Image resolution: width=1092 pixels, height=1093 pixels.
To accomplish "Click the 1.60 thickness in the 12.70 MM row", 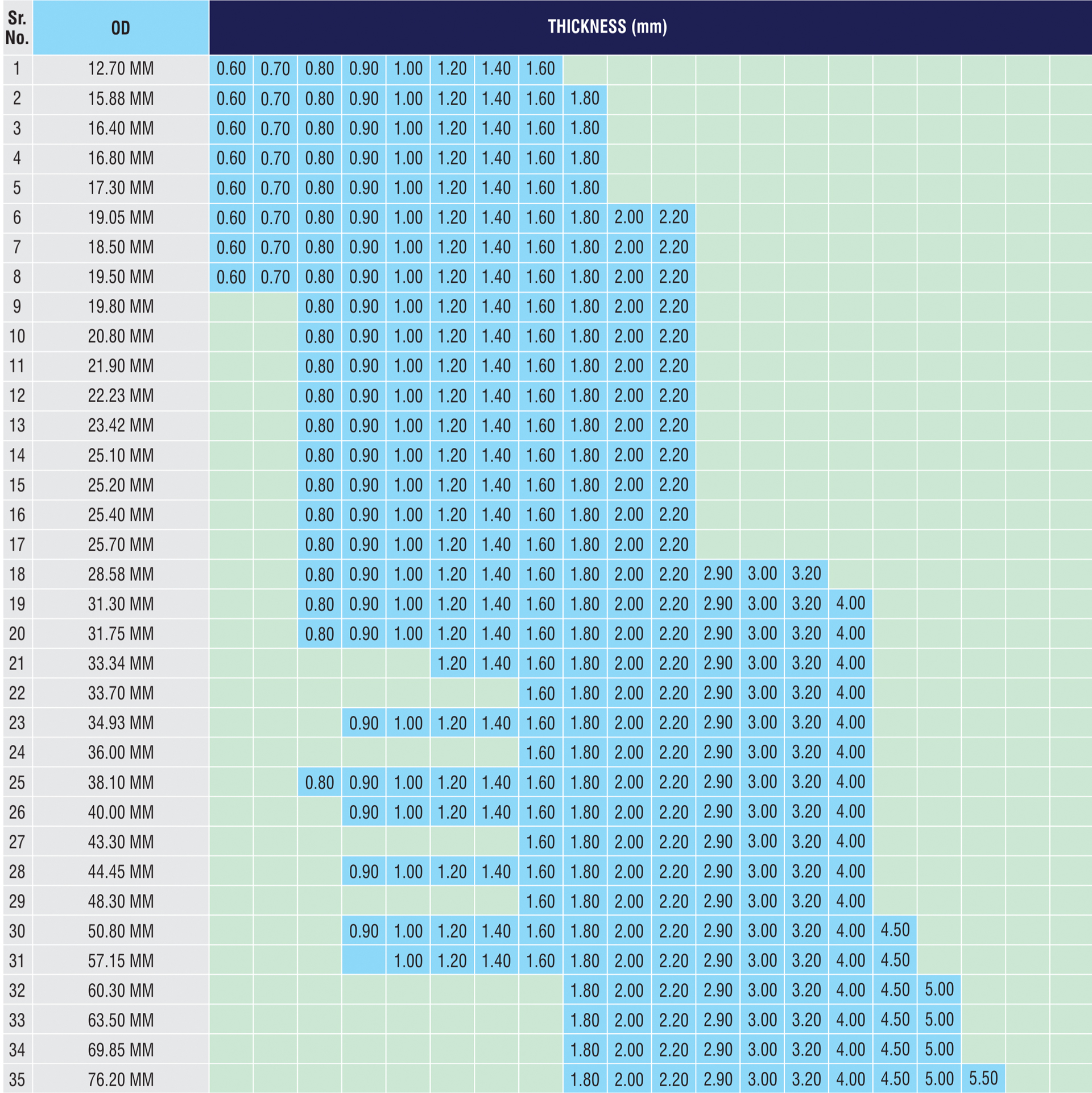I will (541, 69).
